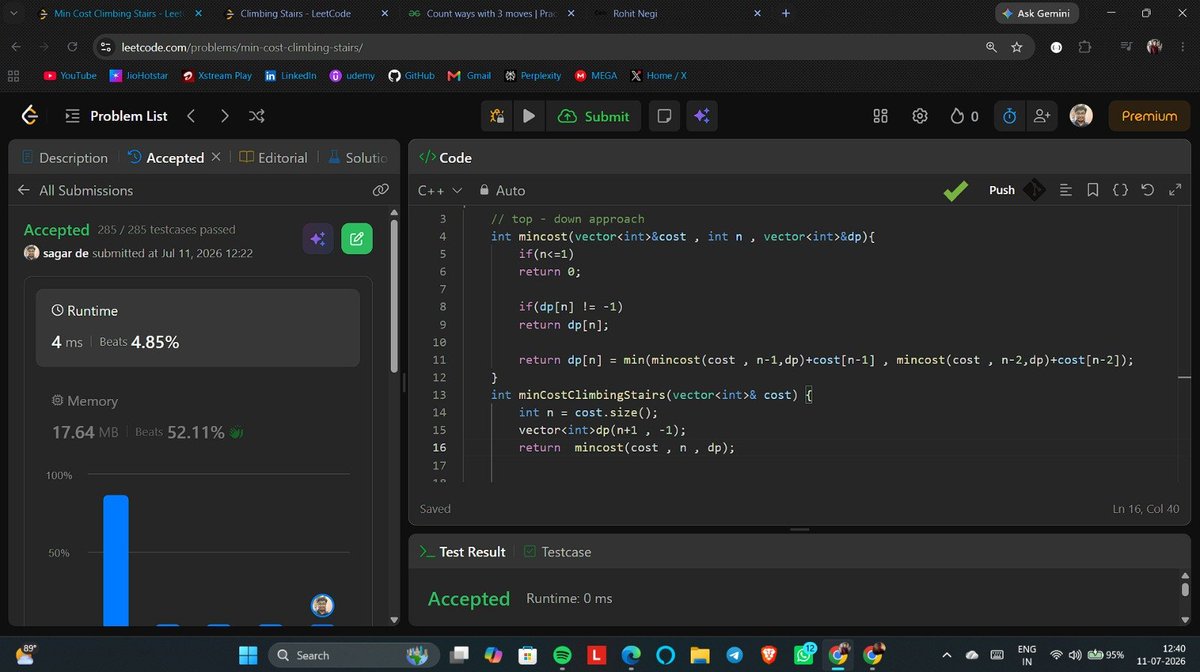Open the Solutions tab
The image size is (1200, 672).
click(357, 157)
